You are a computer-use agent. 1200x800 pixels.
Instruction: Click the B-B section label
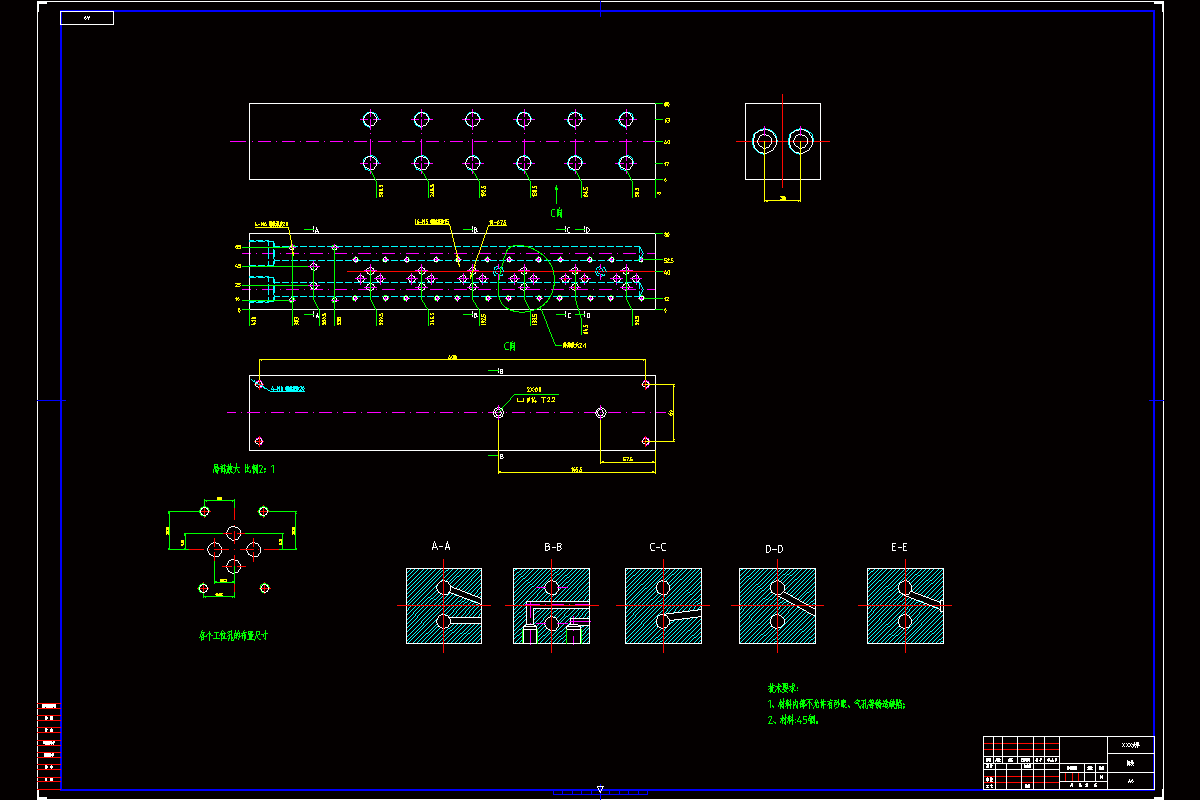[553, 547]
